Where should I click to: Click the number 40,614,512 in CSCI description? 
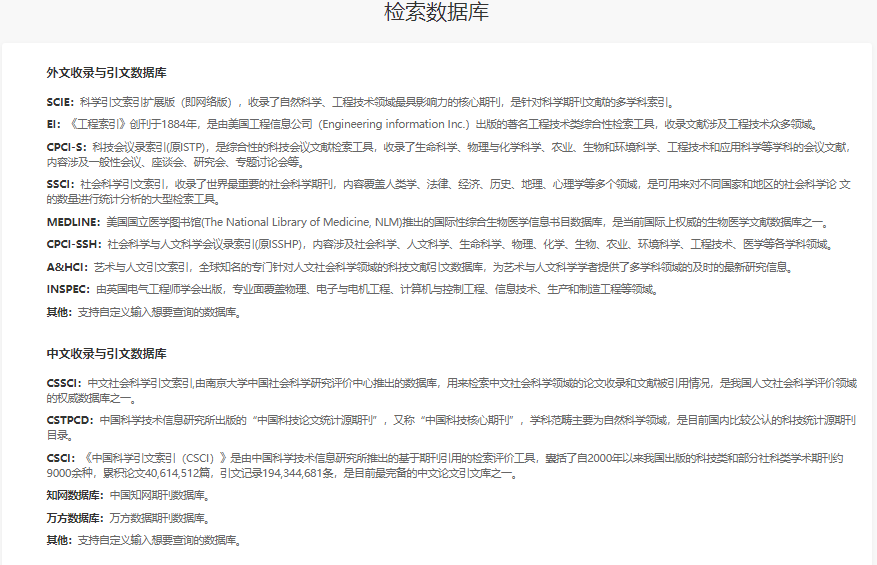[172, 473]
